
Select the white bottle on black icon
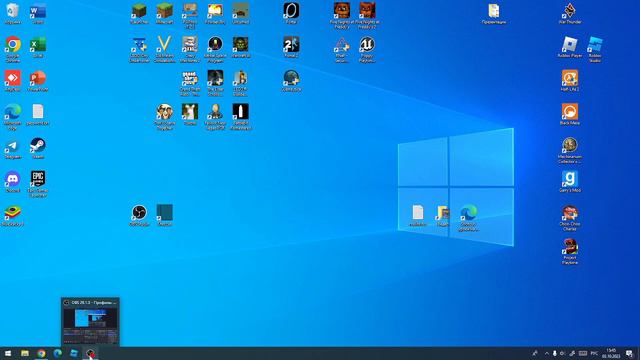click(240, 116)
